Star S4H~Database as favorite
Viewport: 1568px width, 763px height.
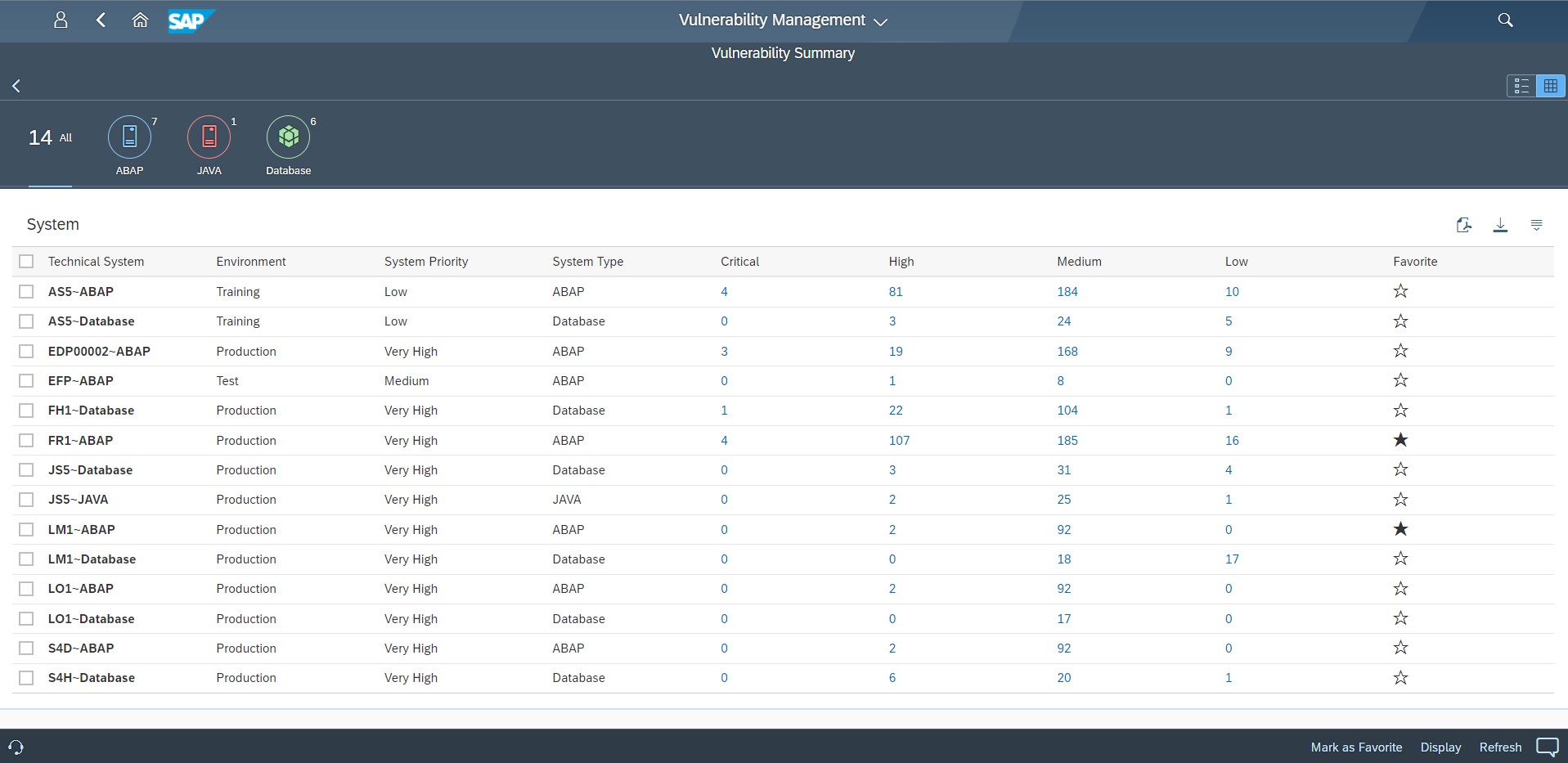click(x=1400, y=677)
